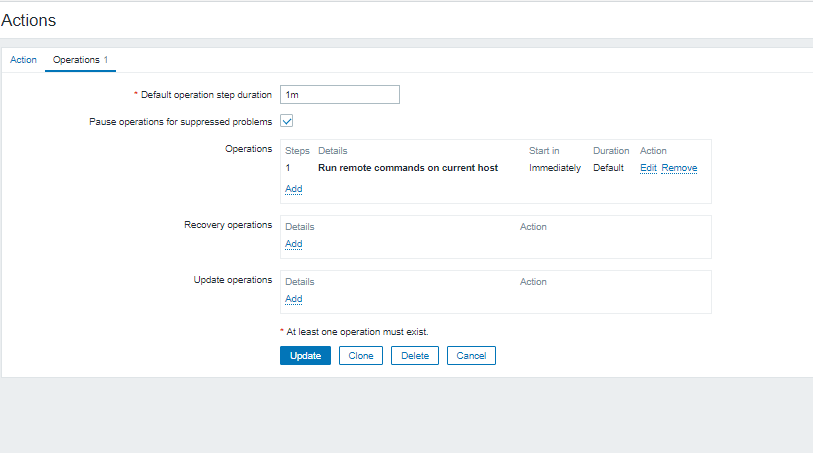Clone this action

point(360,355)
